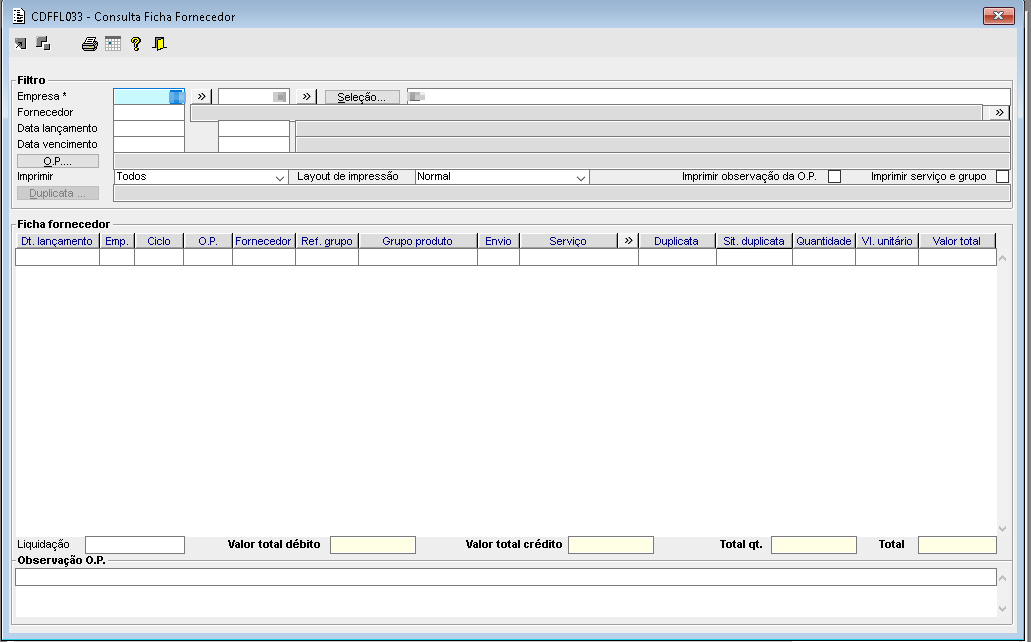Click the first Data vencimento field
Viewport: 1031px width, 642px height.
[x=149, y=144]
